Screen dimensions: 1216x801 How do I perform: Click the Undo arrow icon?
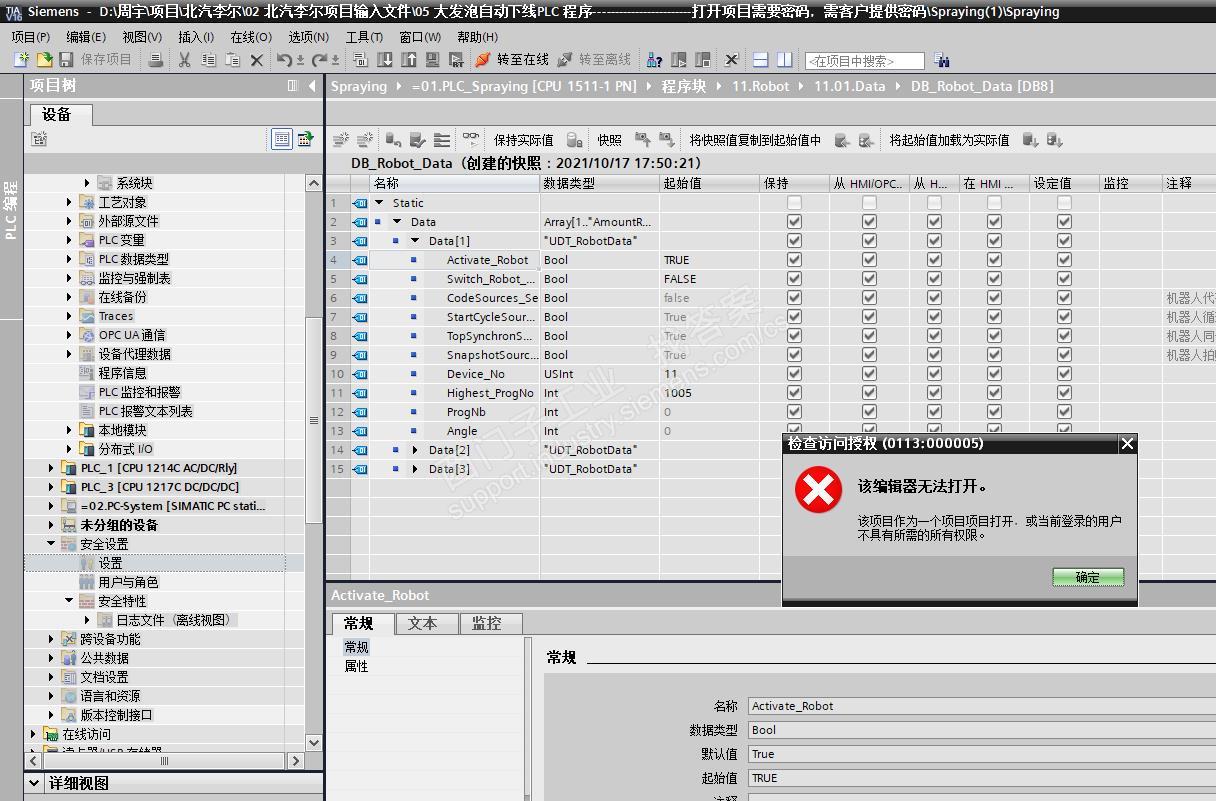click(284, 60)
